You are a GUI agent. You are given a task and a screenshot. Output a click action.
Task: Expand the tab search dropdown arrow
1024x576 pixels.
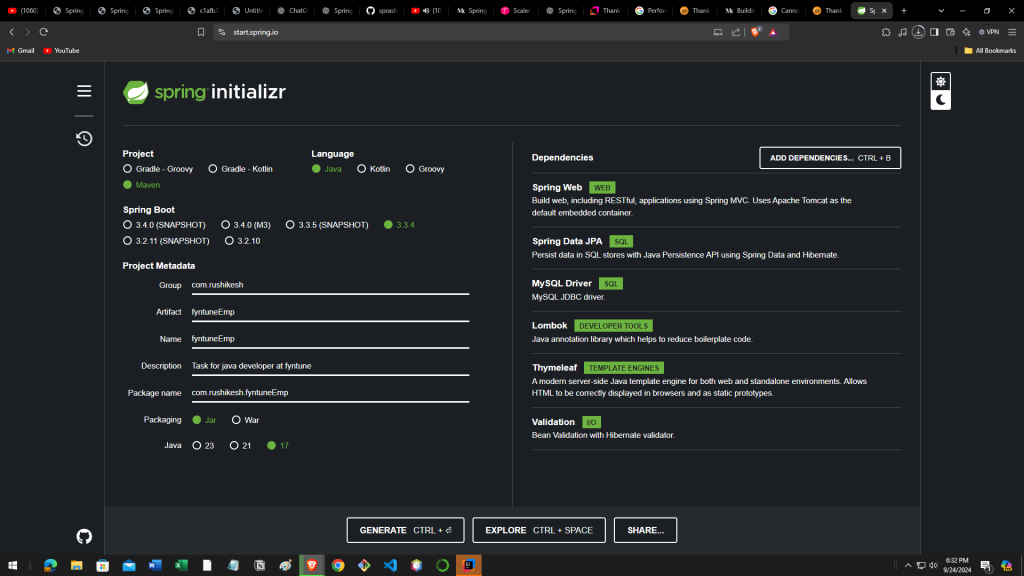[941, 10]
